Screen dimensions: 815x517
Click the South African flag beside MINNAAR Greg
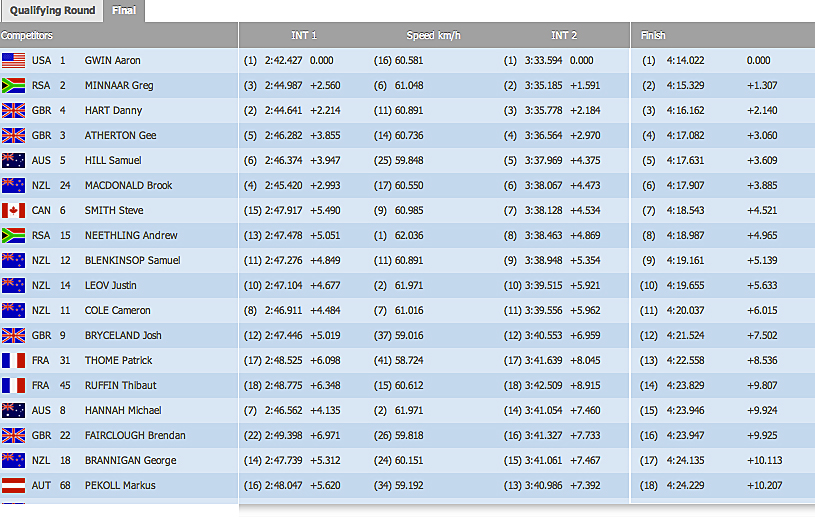13,85
